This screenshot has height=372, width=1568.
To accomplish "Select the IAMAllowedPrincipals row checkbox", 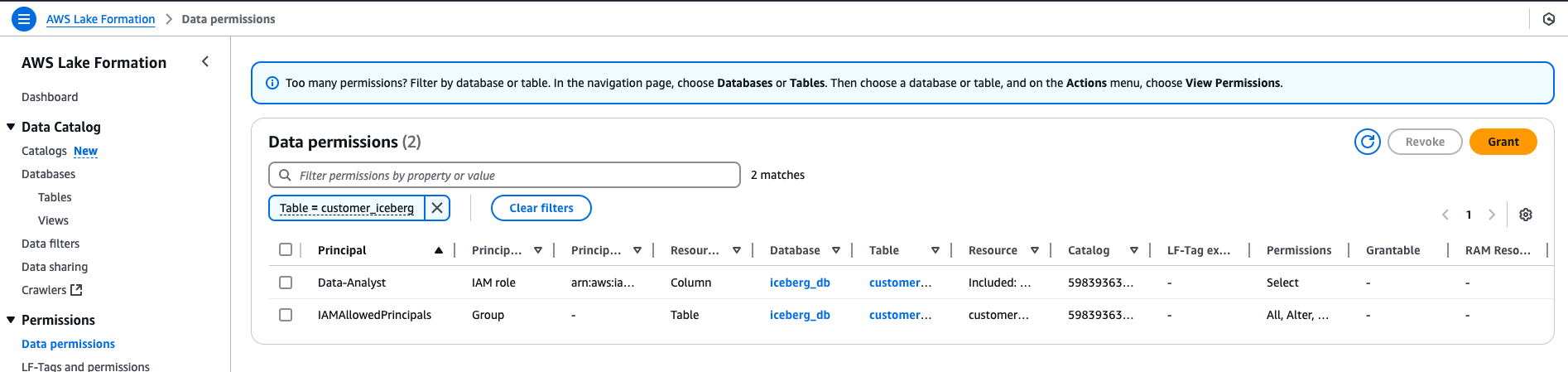I will point(286,315).
